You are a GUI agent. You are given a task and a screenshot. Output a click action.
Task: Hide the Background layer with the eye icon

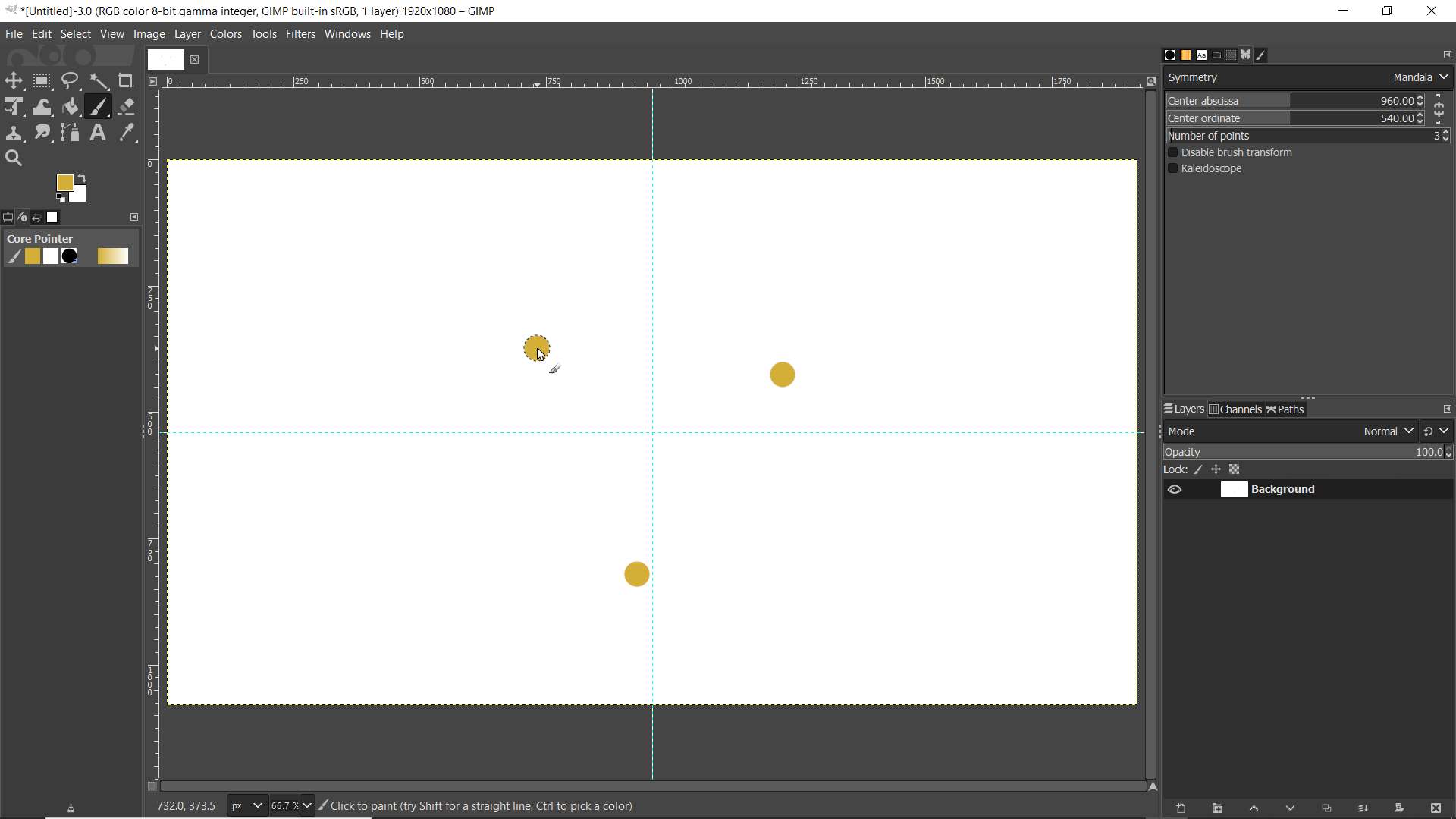[x=1175, y=490]
